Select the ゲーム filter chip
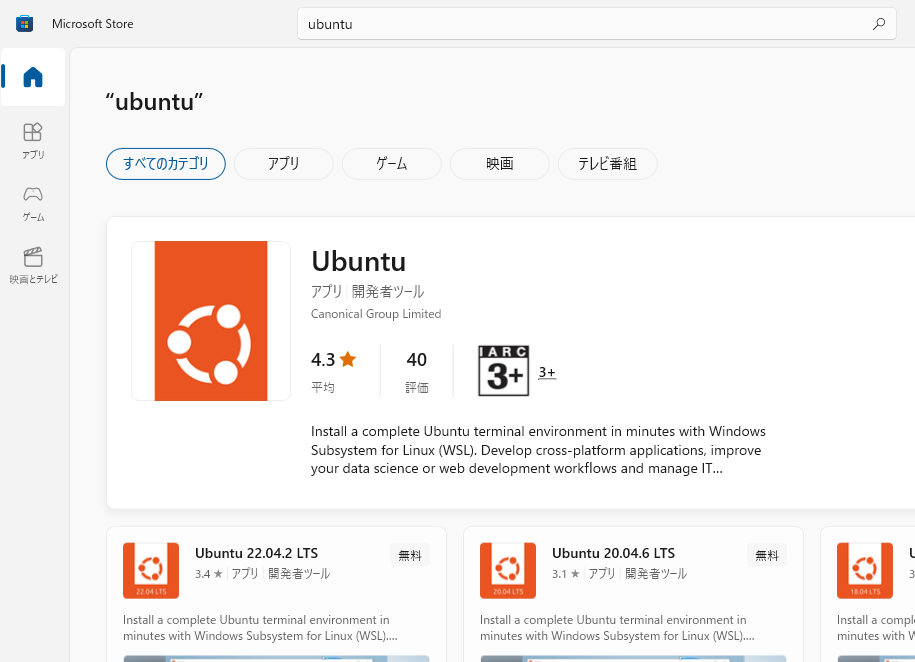This screenshot has width=915, height=662. (392, 164)
